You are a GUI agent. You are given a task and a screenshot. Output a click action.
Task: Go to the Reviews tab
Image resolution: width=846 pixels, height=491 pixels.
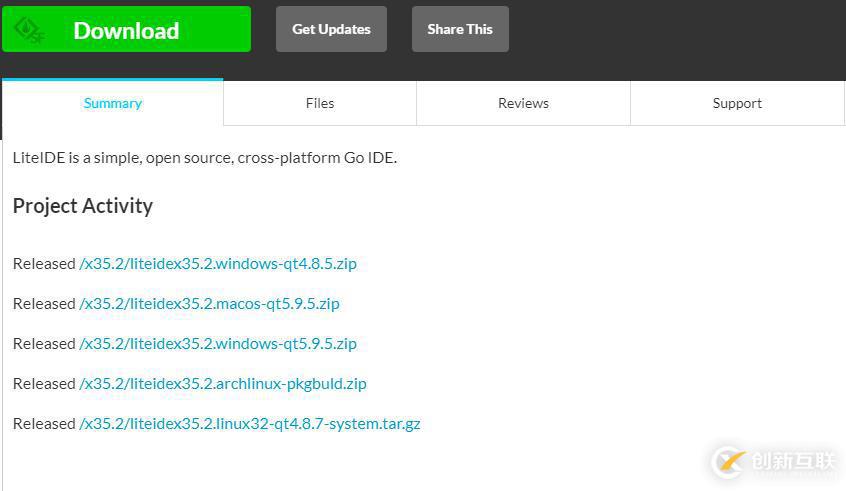523,103
